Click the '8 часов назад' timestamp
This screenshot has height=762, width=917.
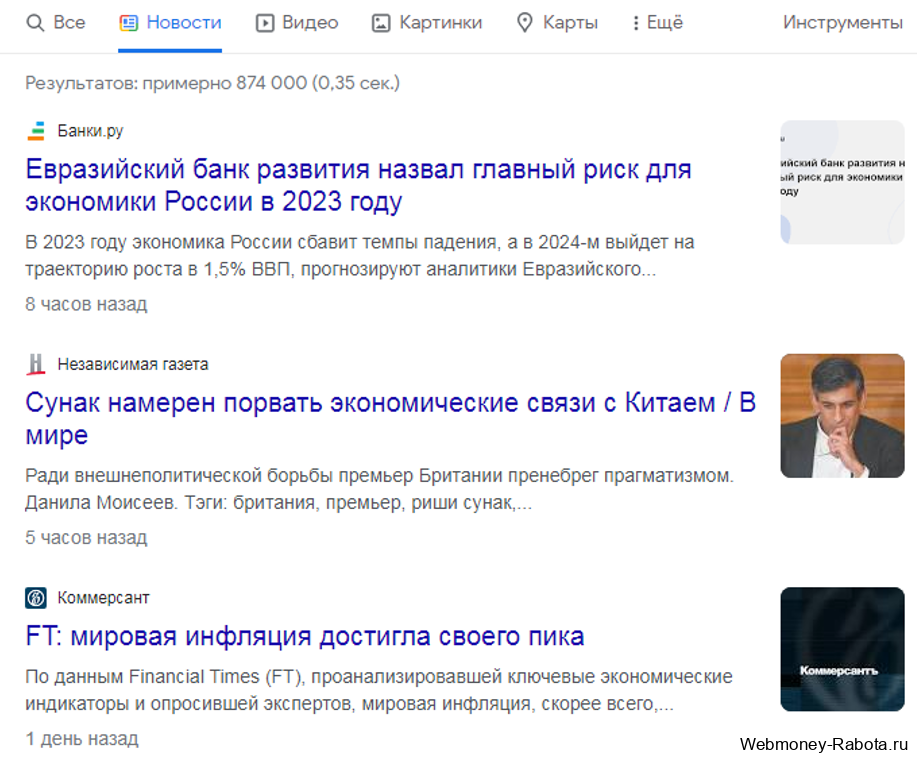click(x=86, y=304)
